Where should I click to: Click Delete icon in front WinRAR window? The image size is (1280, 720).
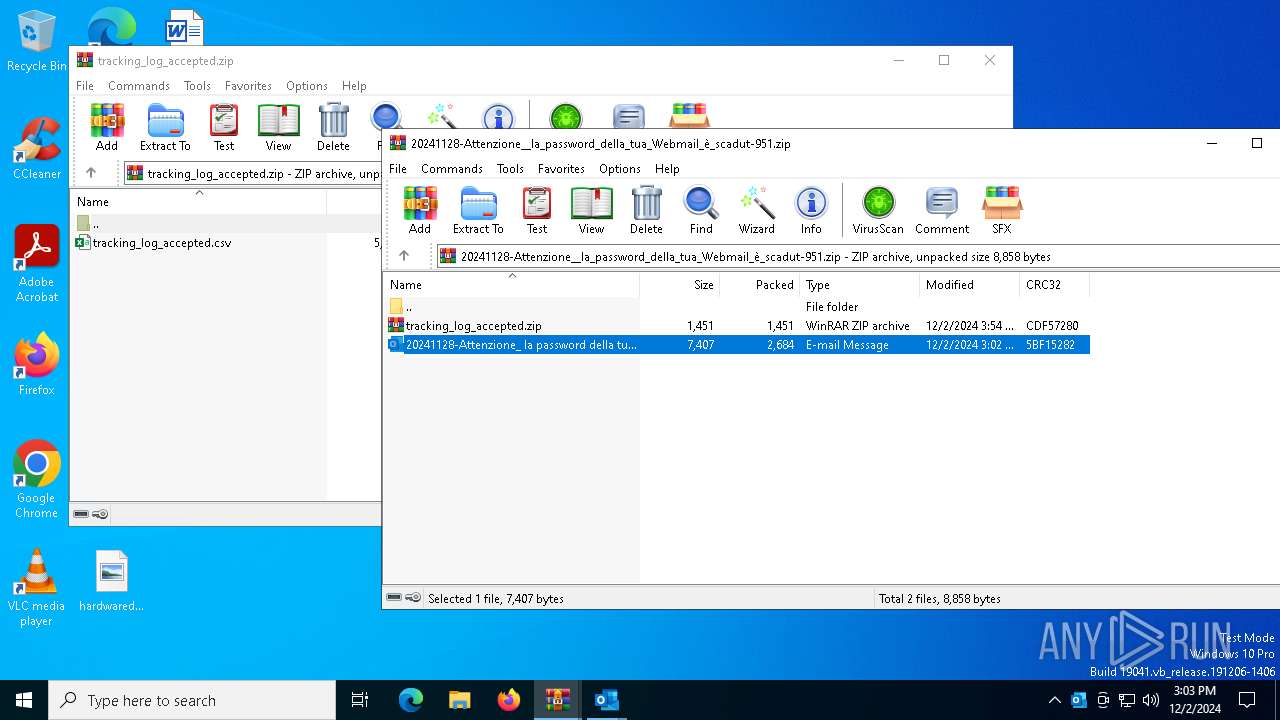646,210
